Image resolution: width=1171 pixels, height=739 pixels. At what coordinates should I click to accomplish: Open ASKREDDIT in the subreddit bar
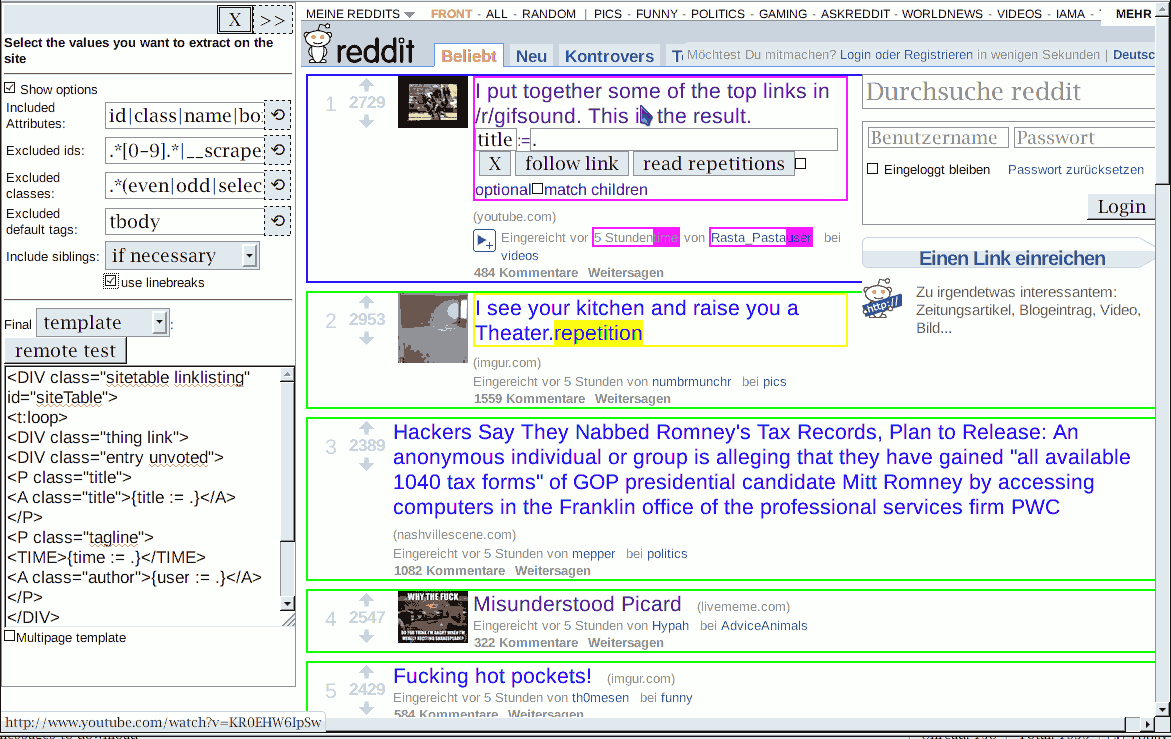pos(855,13)
